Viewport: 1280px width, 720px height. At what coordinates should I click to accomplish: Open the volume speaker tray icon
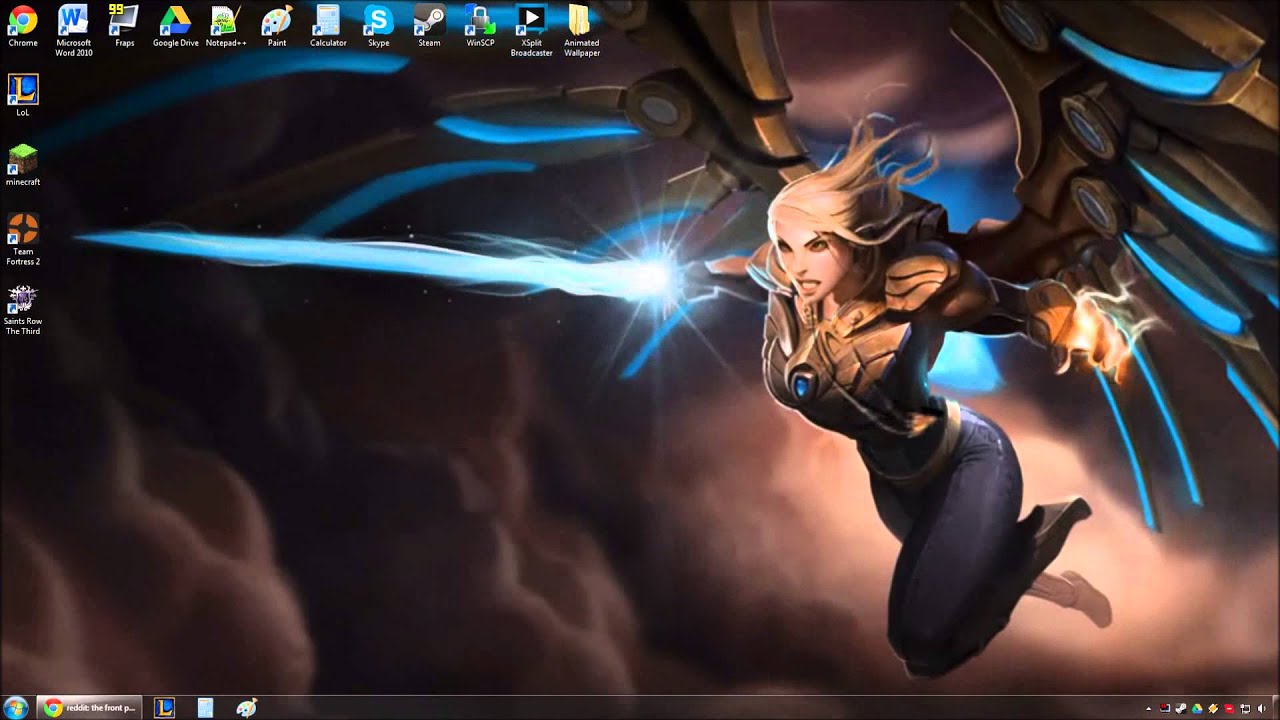[x=1261, y=709]
